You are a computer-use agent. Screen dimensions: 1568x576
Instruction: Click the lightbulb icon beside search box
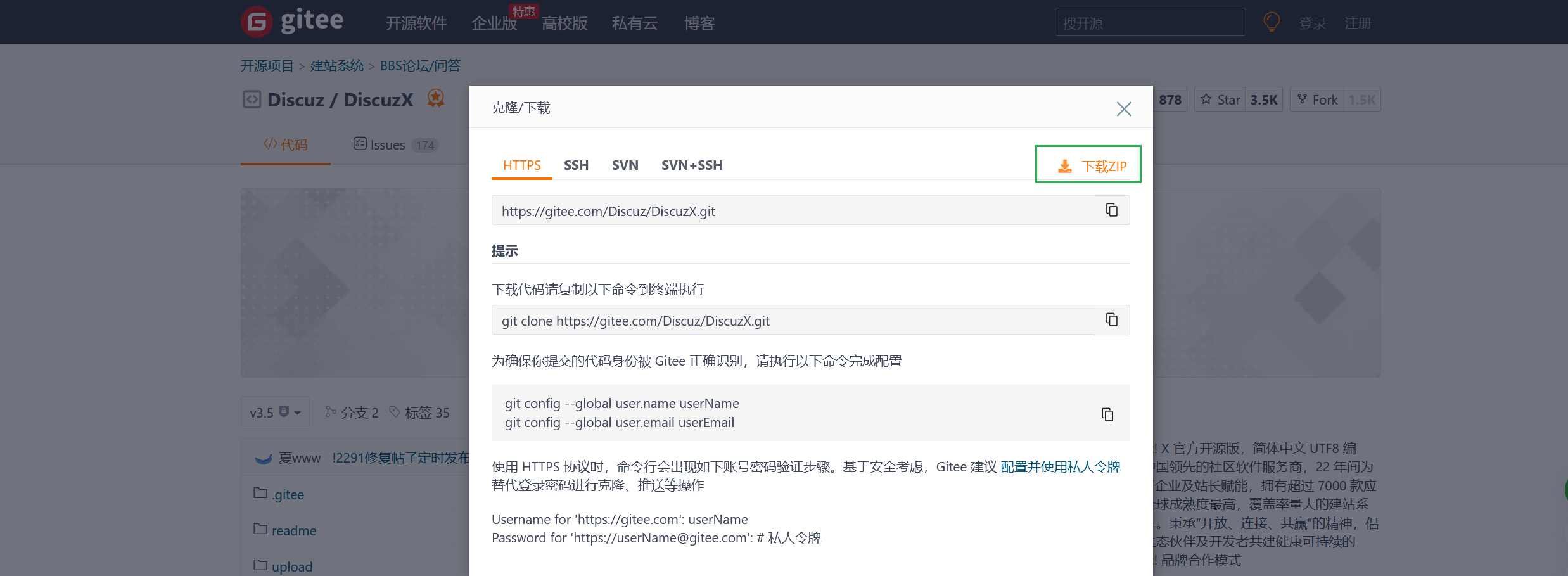(1272, 22)
